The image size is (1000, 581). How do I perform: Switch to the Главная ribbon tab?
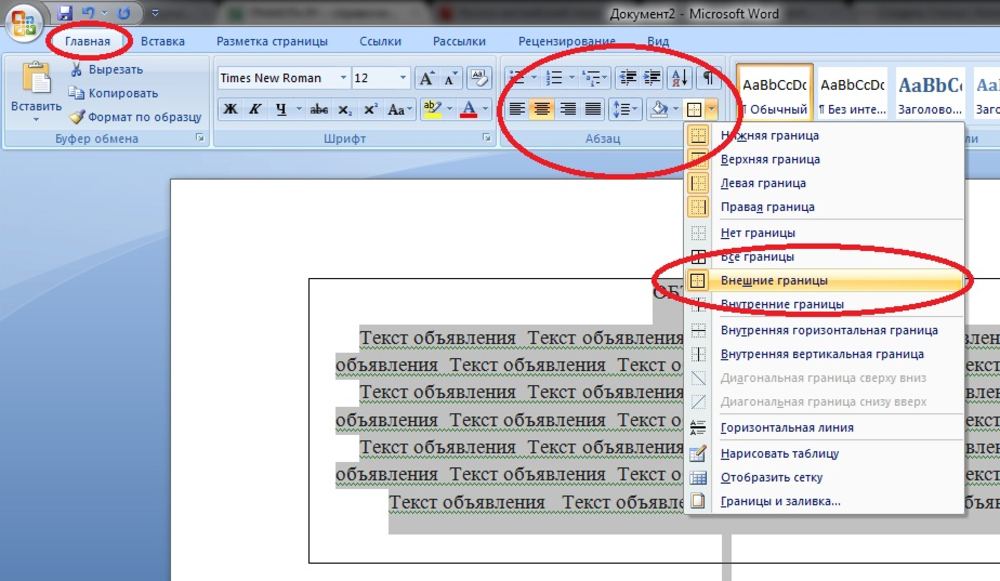click(87, 41)
